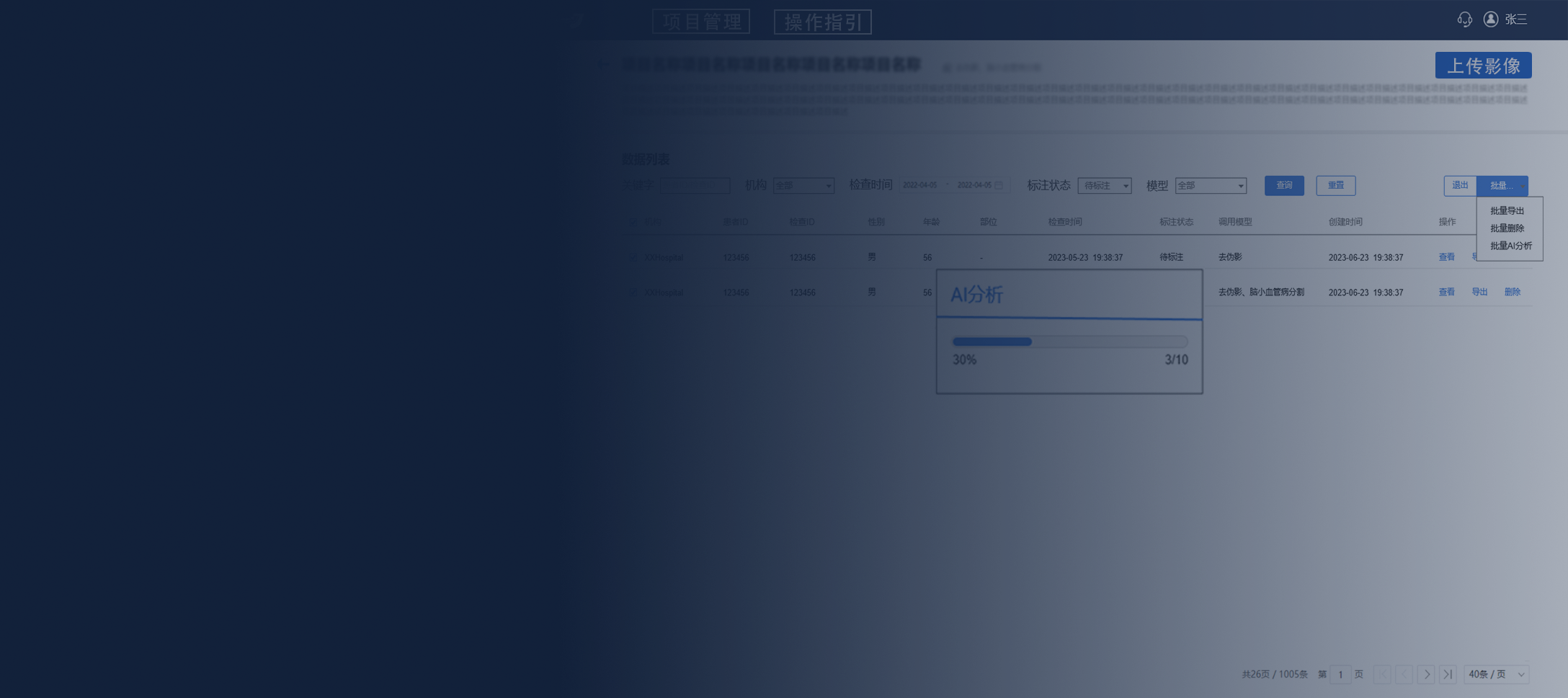Screen dimensions: 1568x698
Task: Click 查看 in the 待标注 去伪影 row
Action: pos(1447,257)
